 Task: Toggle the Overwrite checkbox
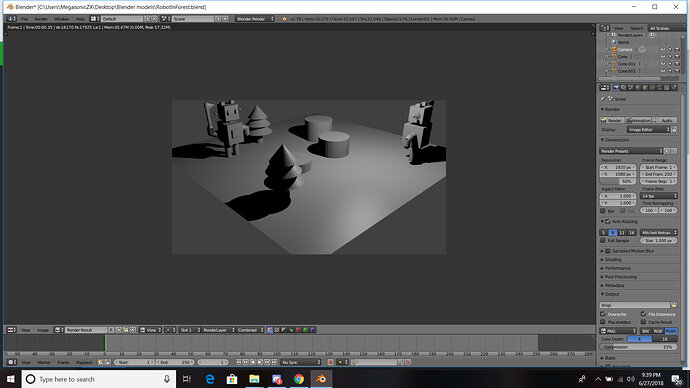click(603, 314)
